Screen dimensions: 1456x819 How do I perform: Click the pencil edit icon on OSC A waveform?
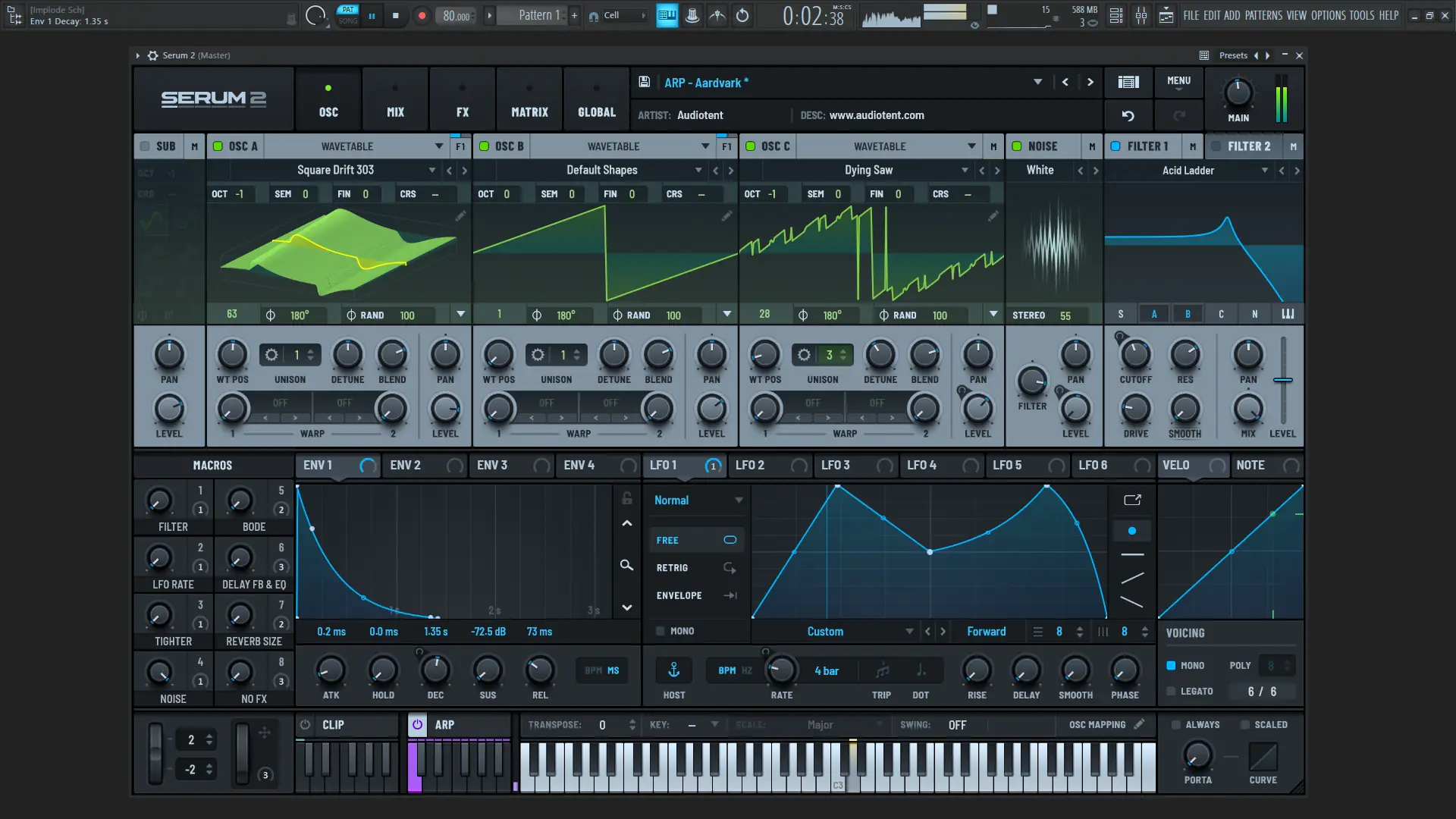click(460, 216)
